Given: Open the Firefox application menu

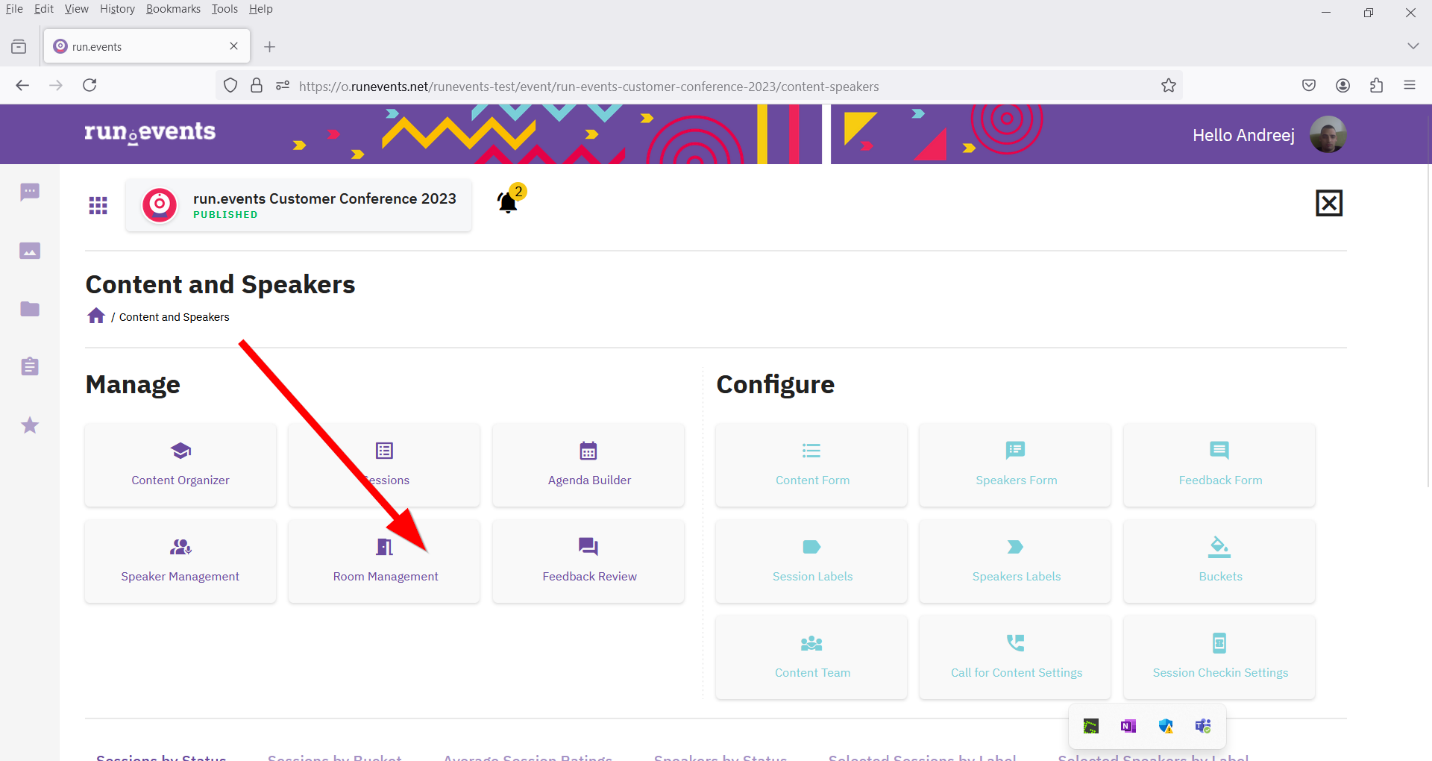Looking at the screenshot, I should click(x=1410, y=86).
